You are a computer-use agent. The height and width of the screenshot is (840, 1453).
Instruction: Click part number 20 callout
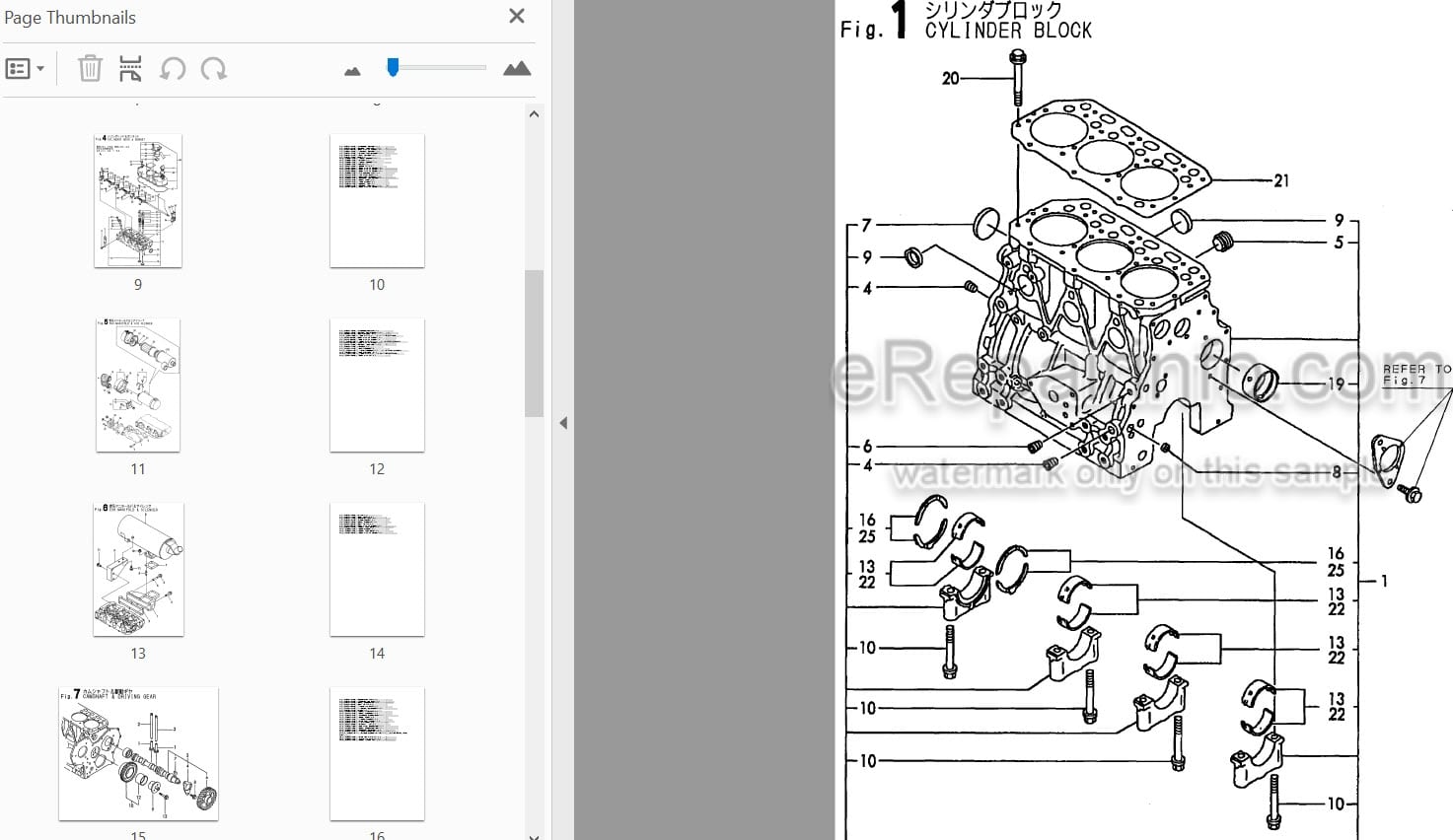[x=950, y=78]
